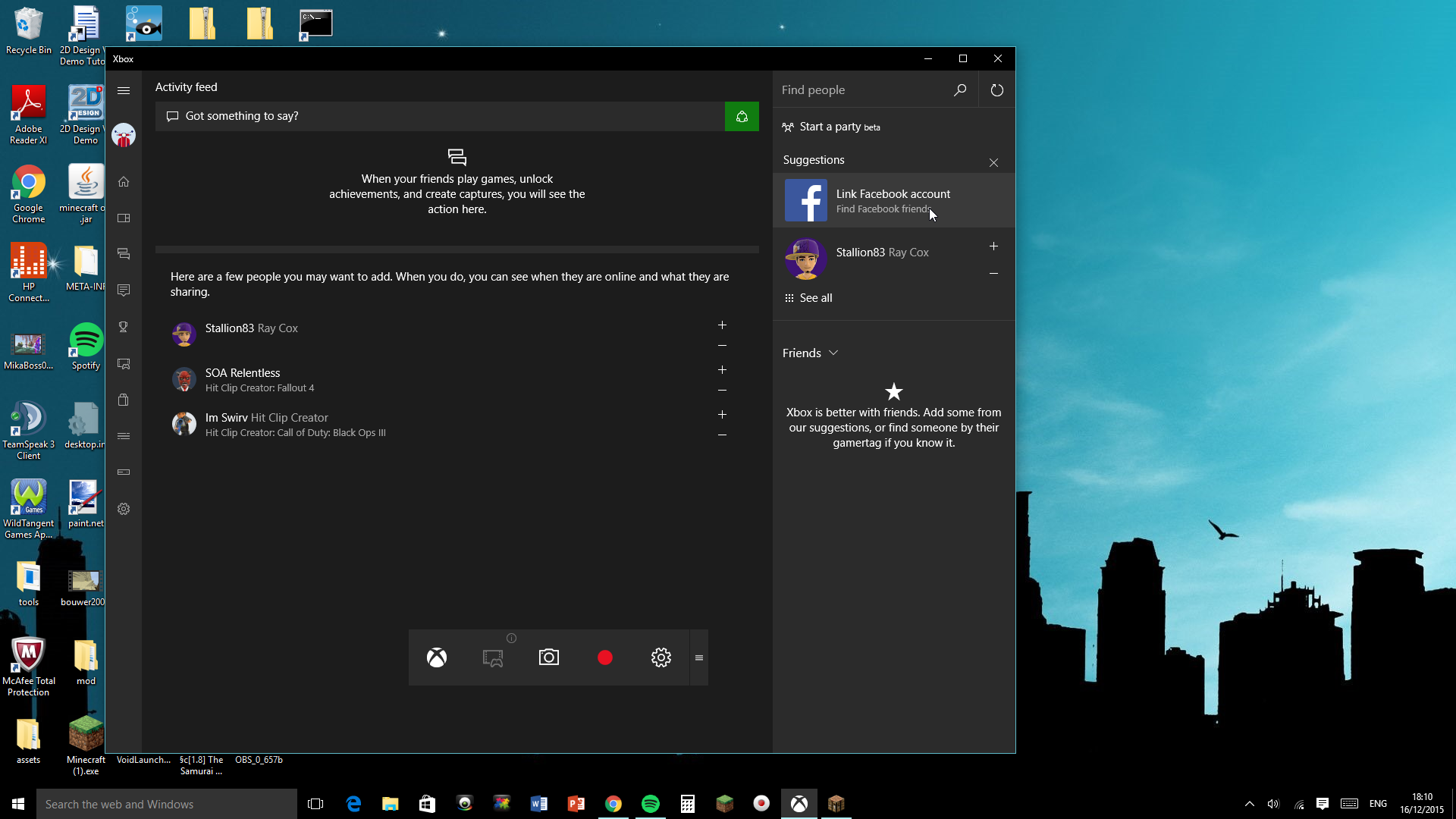The image size is (1456, 819).
Task: Open Xbox app settings gear in sidebar
Action: coord(124,509)
